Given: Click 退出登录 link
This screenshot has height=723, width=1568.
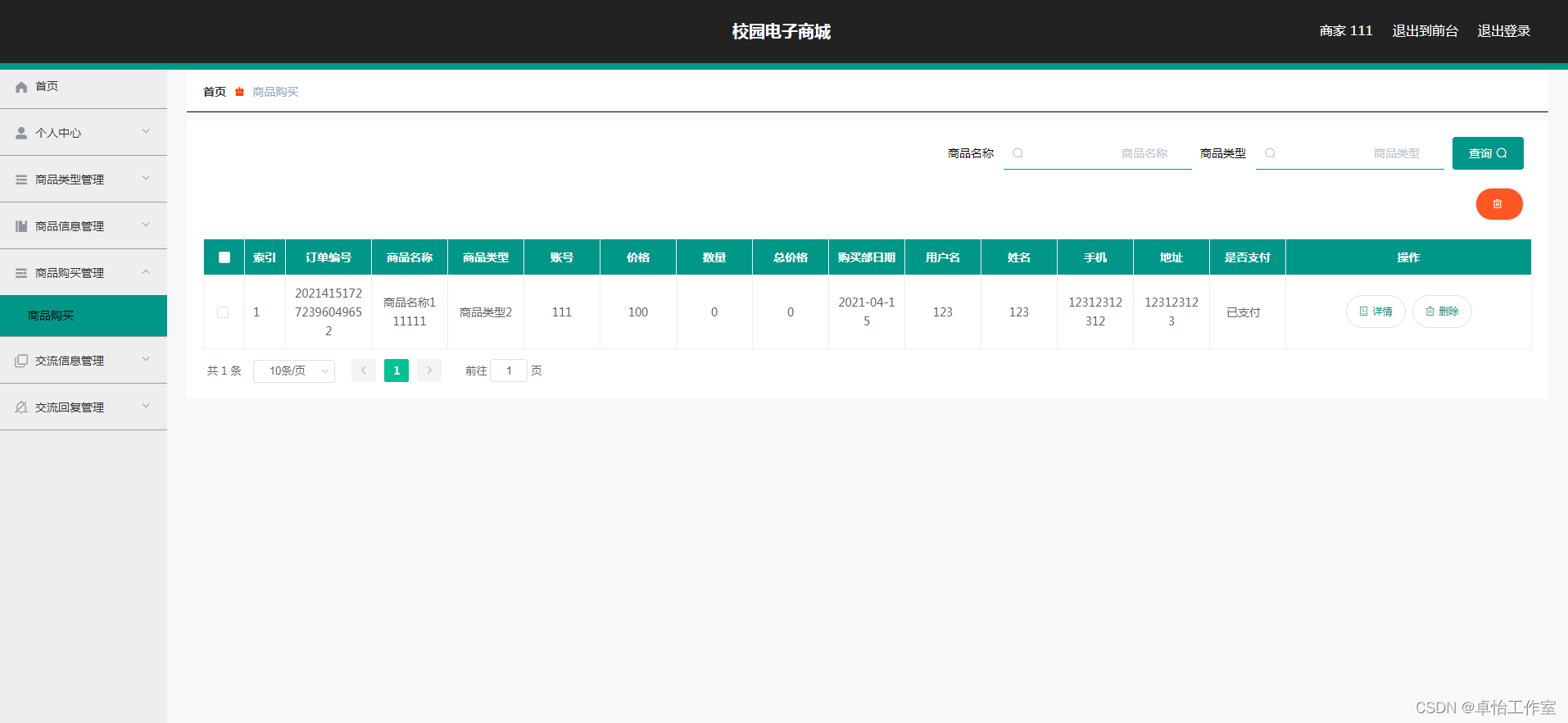Looking at the screenshot, I should coord(1504,31).
